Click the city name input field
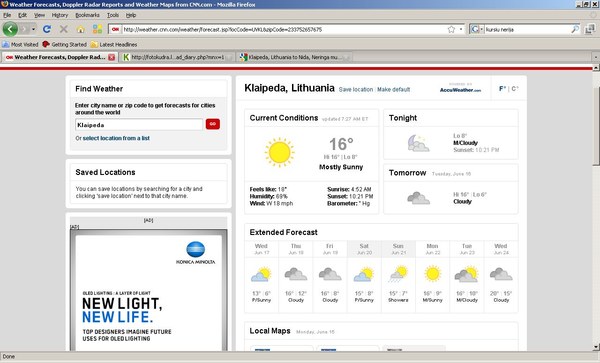The height and width of the screenshot is (363, 600). [x=139, y=125]
